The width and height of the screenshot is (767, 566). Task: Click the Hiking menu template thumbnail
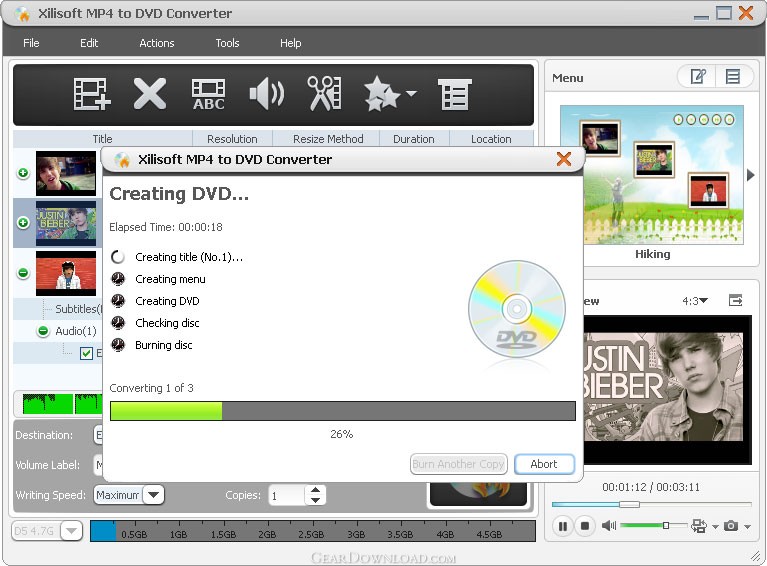[652, 175]
